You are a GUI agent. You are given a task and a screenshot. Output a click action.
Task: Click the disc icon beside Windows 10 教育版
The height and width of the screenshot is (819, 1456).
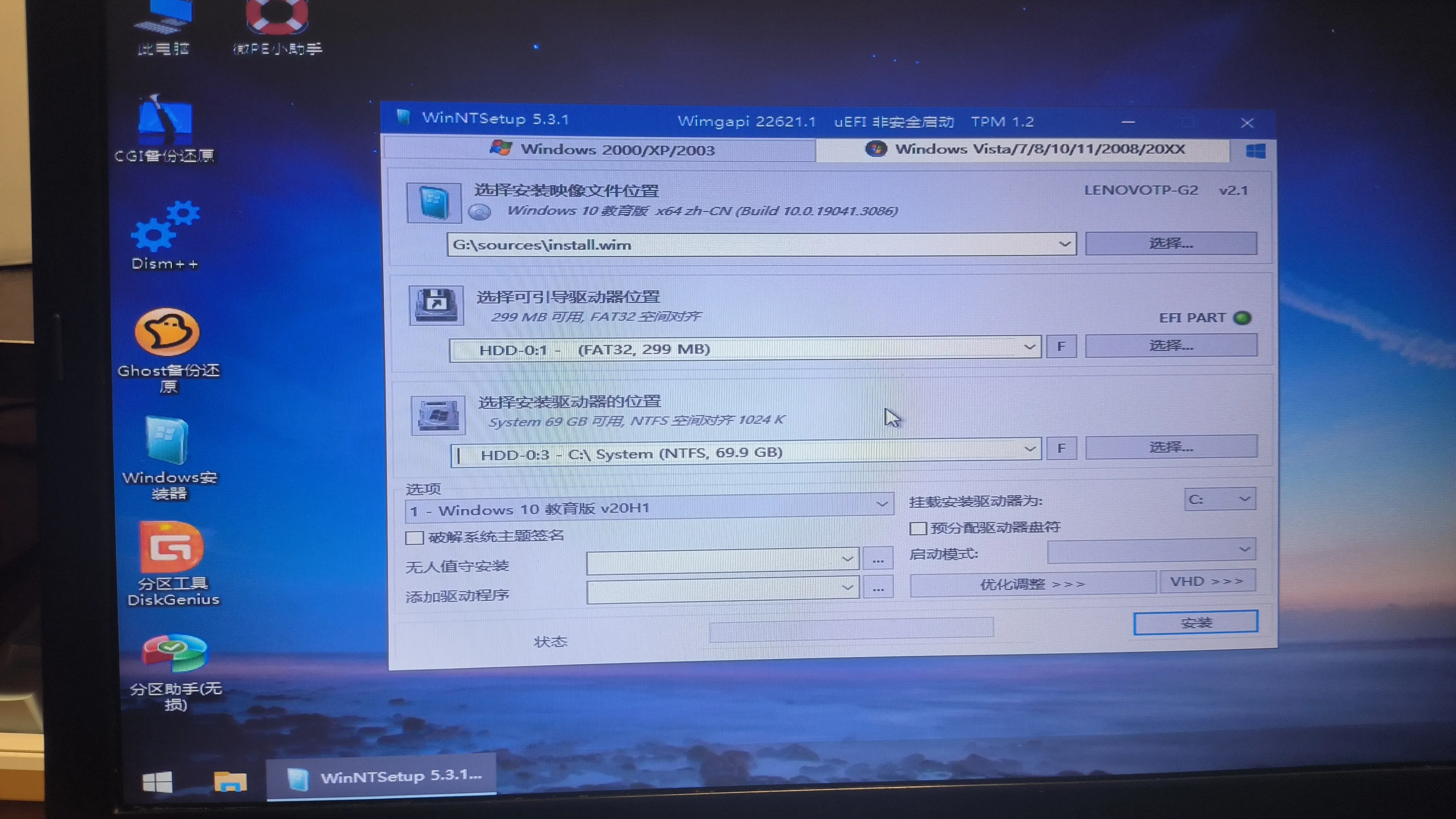[x=480, y=212]
